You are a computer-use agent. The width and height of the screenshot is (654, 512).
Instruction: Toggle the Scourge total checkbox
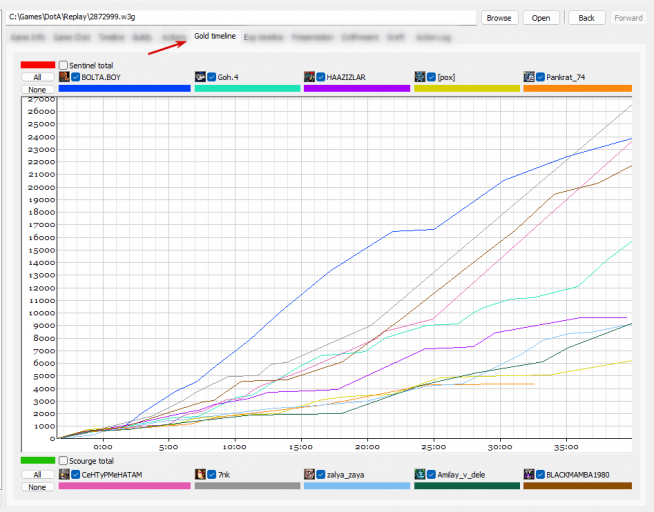[63, 460]
